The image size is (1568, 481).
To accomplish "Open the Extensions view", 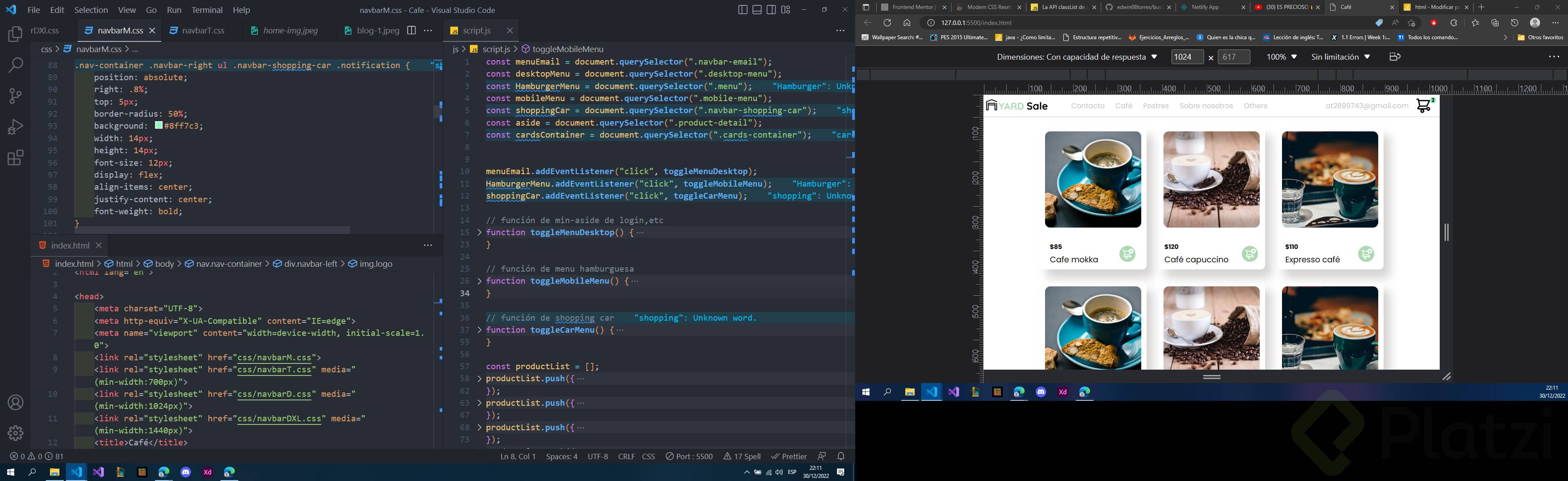I will (15, 158).
